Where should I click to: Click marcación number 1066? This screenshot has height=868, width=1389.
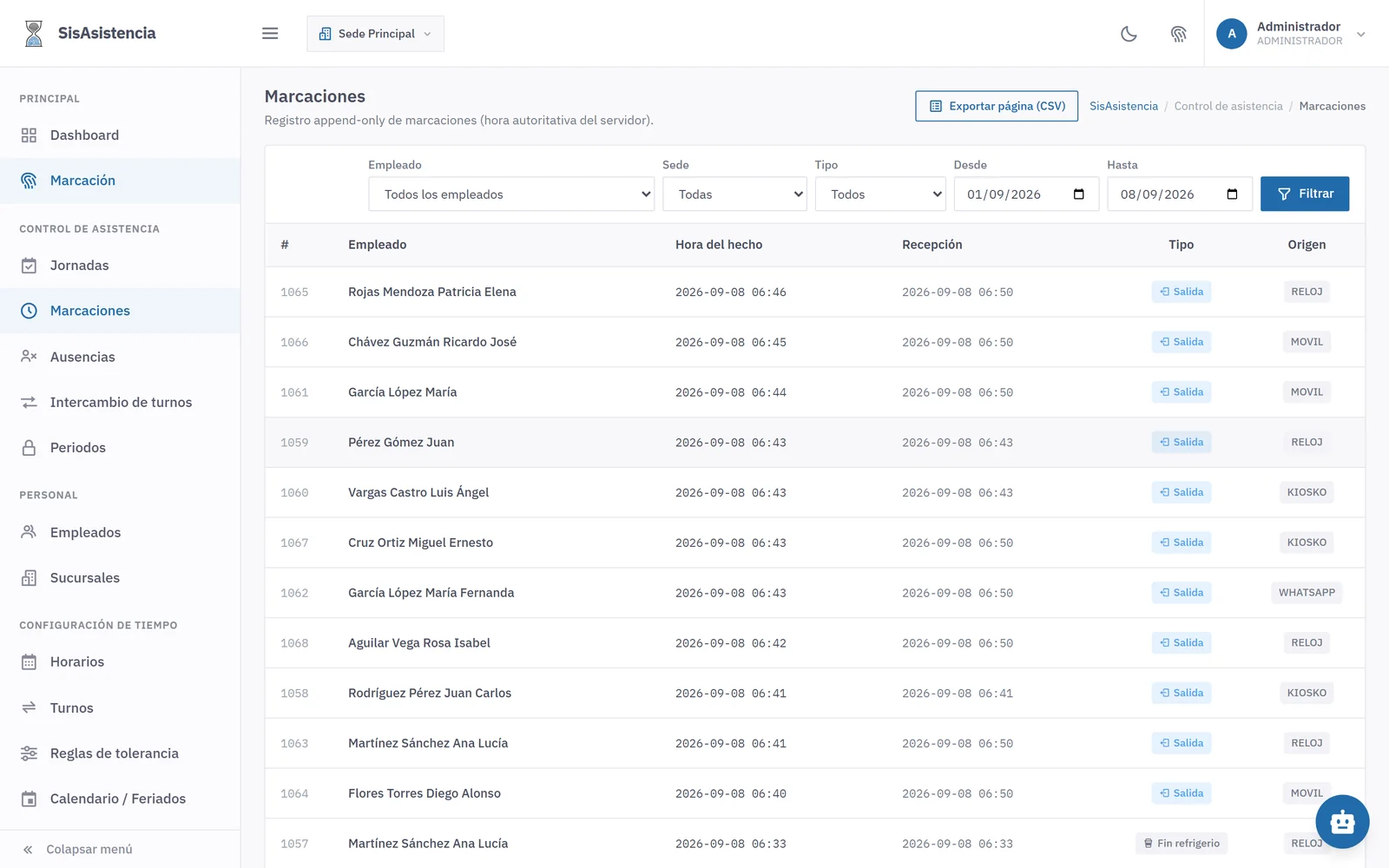[x=294, y=343]
